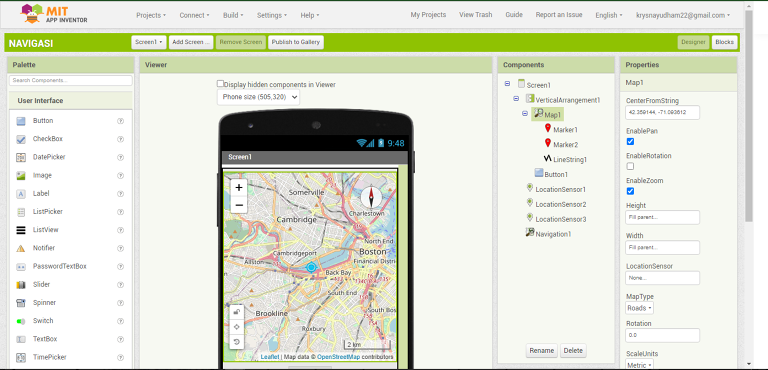Click the map zoom out minus button

239,205
